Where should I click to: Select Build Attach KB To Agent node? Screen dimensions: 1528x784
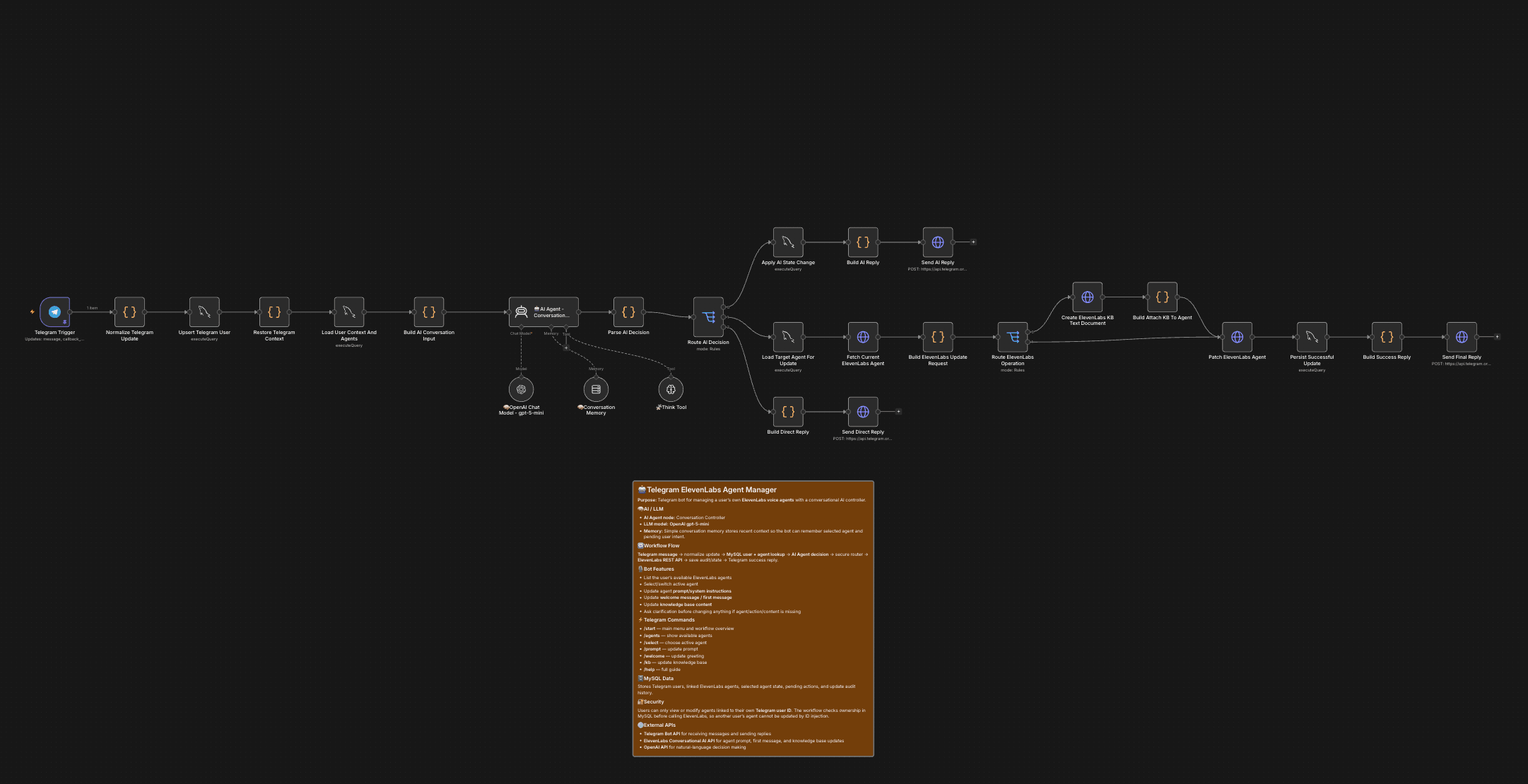(x=1163, y=297)
